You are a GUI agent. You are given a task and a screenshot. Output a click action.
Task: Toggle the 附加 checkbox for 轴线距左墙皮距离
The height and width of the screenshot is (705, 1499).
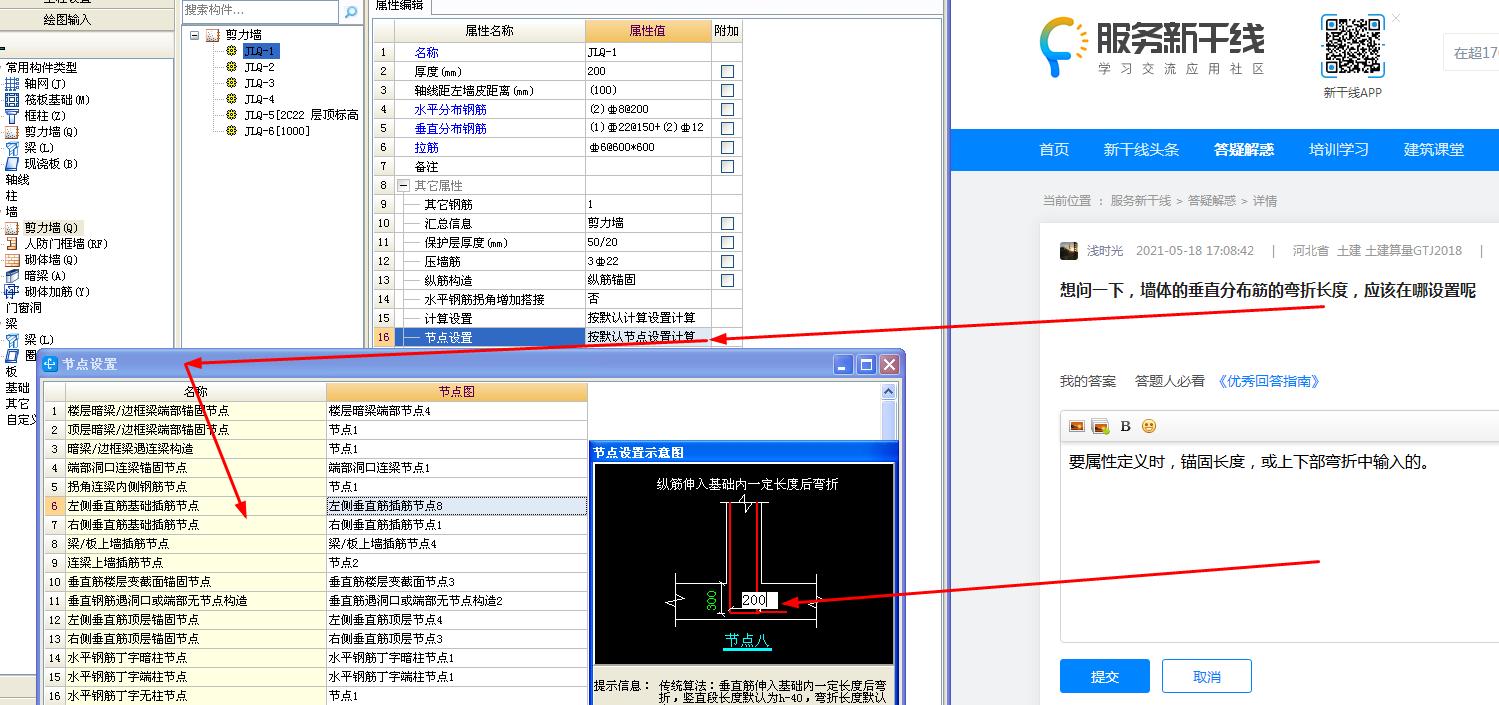(x=727, y=90)
